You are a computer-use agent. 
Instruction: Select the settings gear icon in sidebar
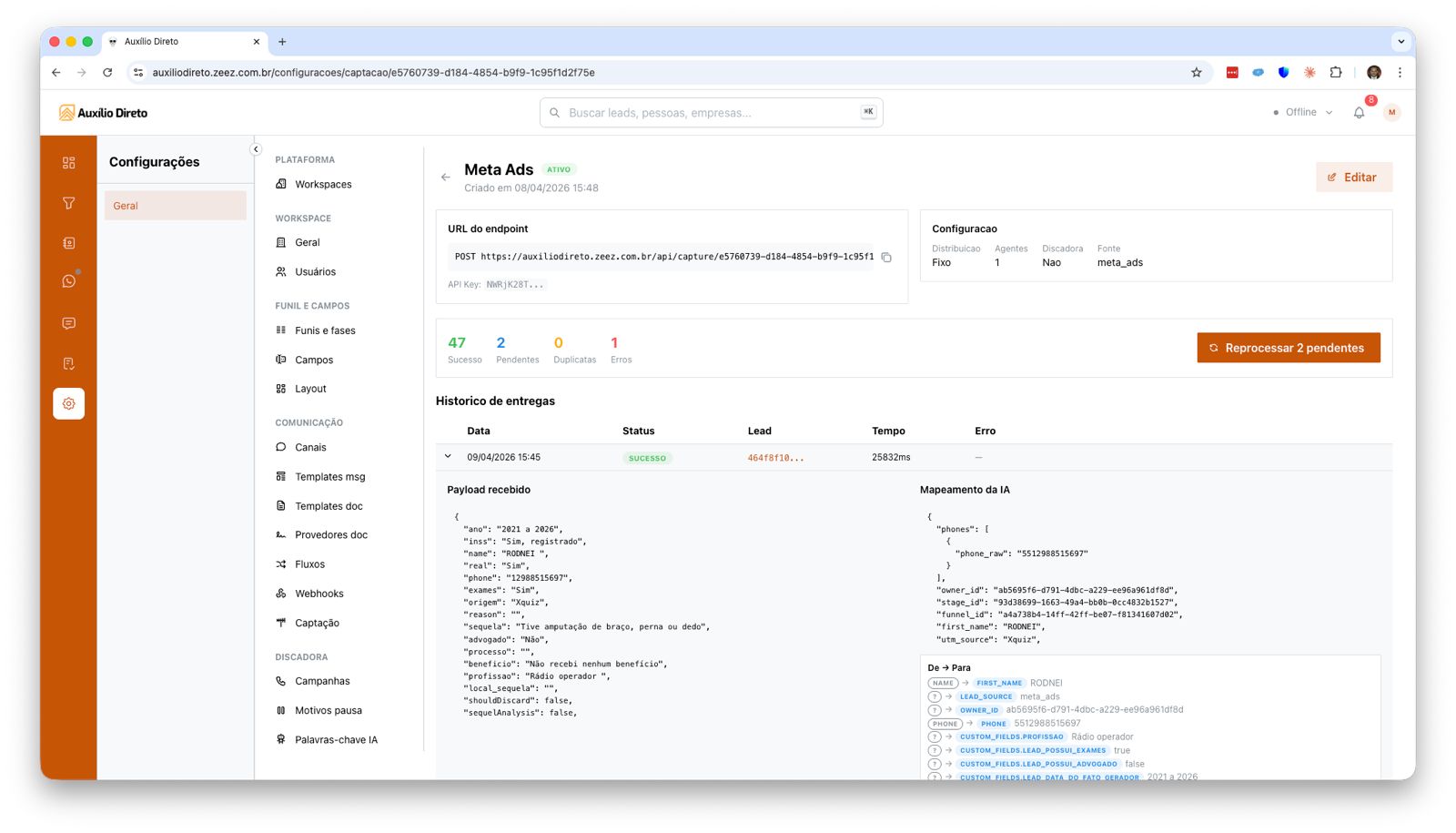coord(68,403)
